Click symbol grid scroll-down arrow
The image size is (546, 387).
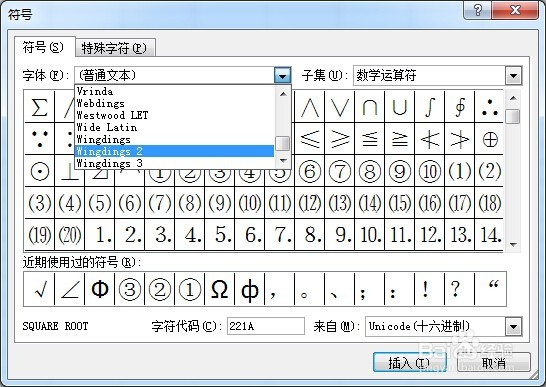pyautogui.click(x=513, y=245)
